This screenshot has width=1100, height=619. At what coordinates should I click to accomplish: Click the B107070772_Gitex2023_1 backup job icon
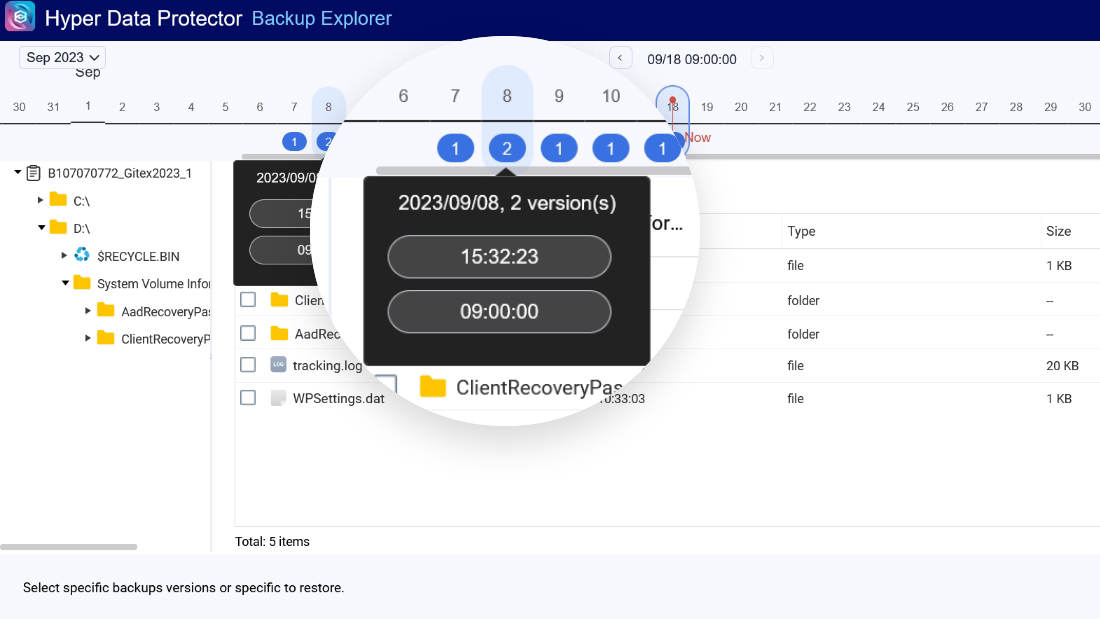click(x=34, y=173)
